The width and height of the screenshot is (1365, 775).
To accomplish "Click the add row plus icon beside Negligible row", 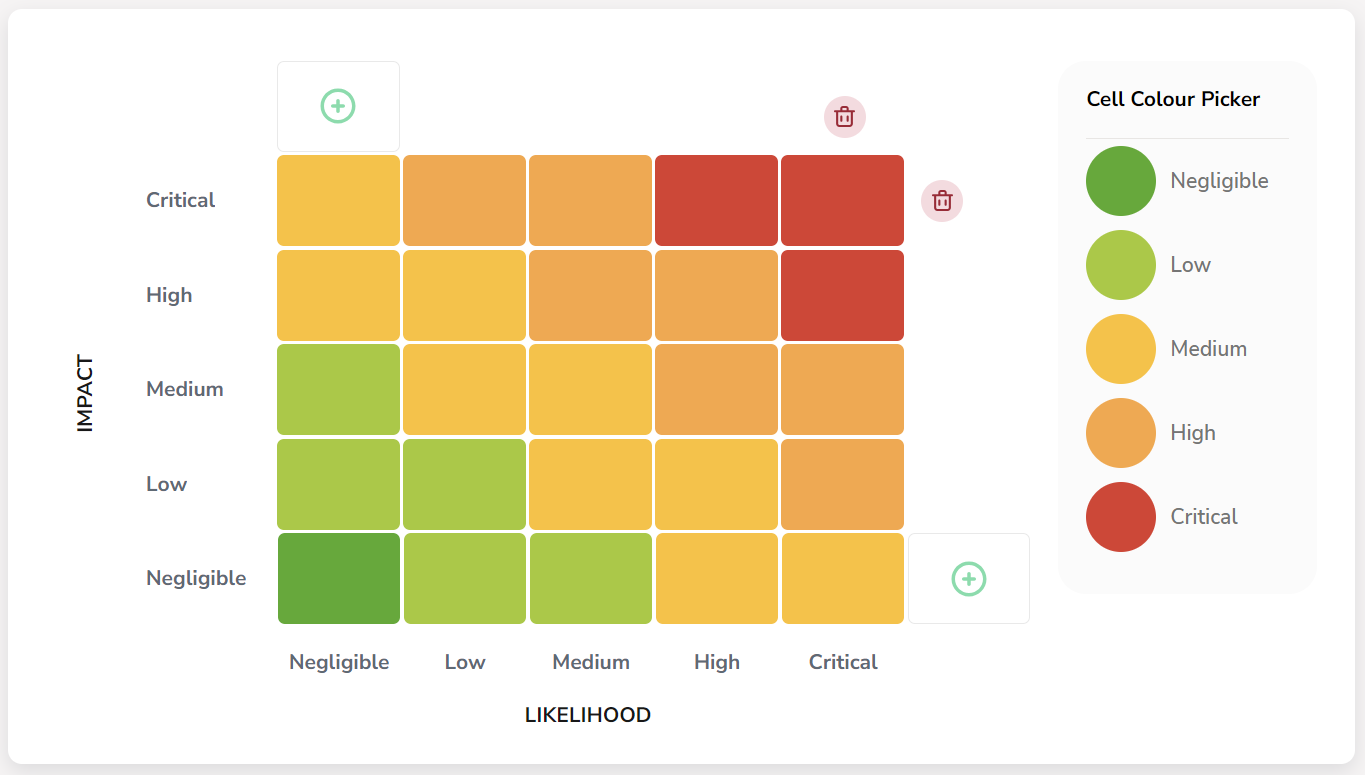I will (967, 578).
